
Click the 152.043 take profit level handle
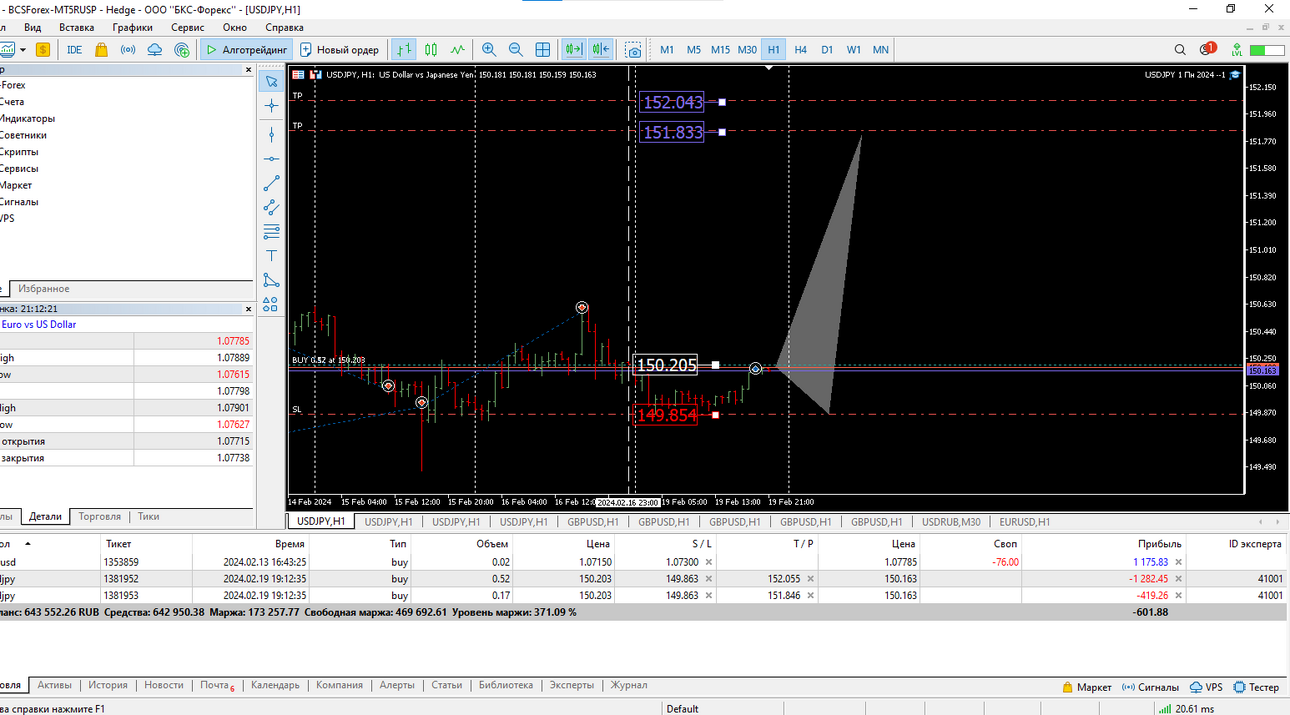(722, 102)
